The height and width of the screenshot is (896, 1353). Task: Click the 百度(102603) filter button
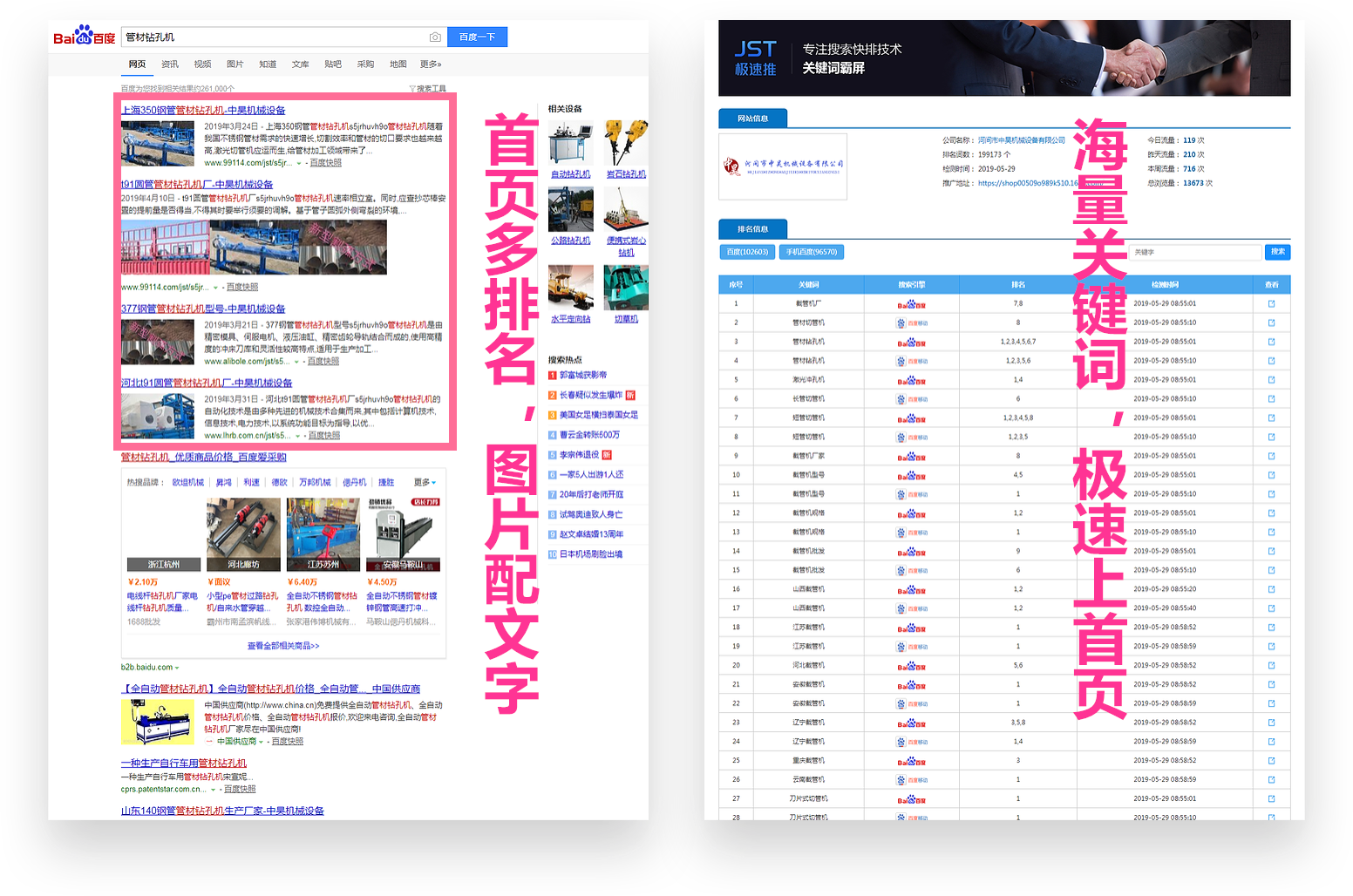click(747, 252)
